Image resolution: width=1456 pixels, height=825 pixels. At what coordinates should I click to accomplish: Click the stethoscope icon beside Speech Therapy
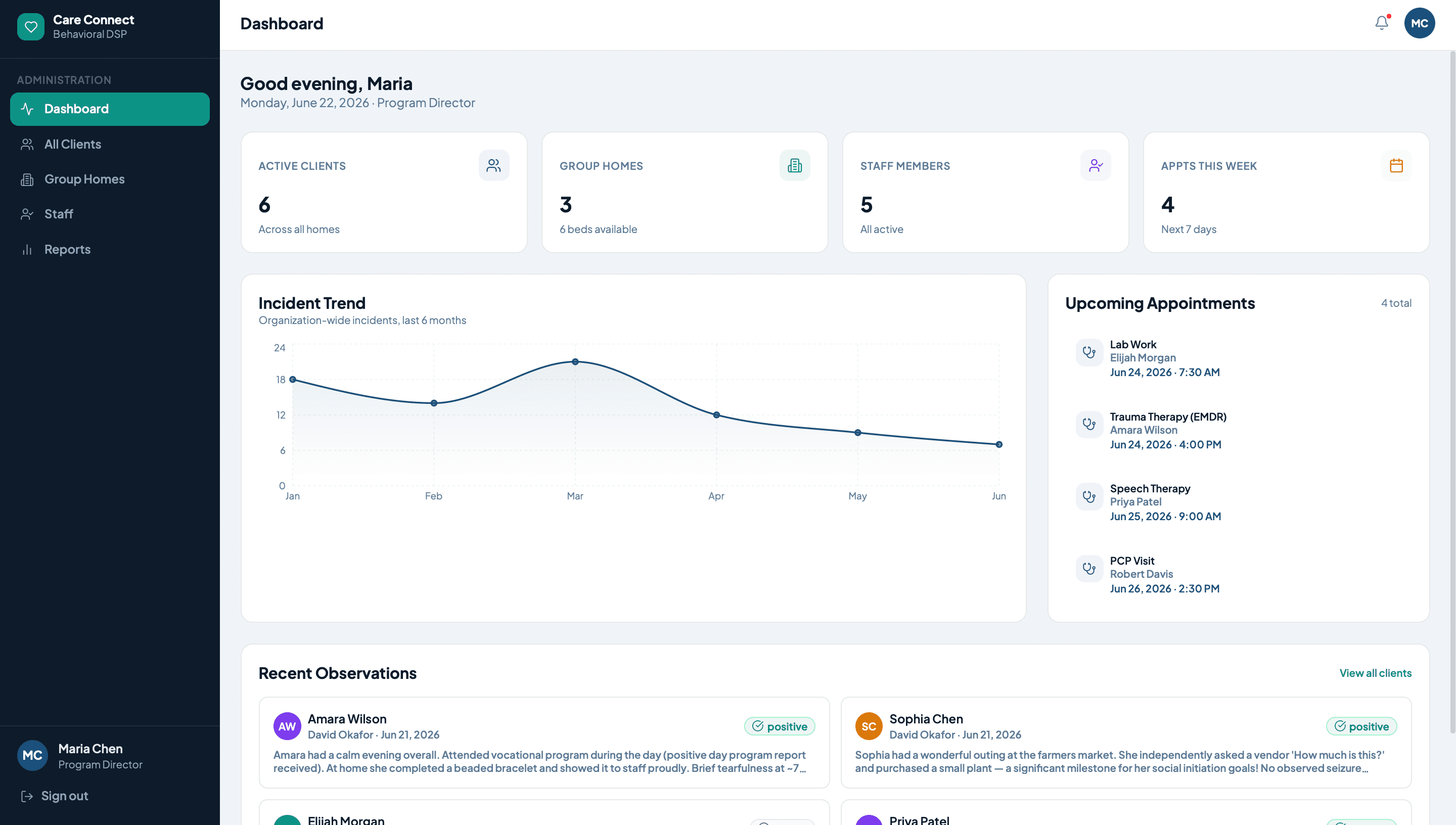tap(1089, 496)
